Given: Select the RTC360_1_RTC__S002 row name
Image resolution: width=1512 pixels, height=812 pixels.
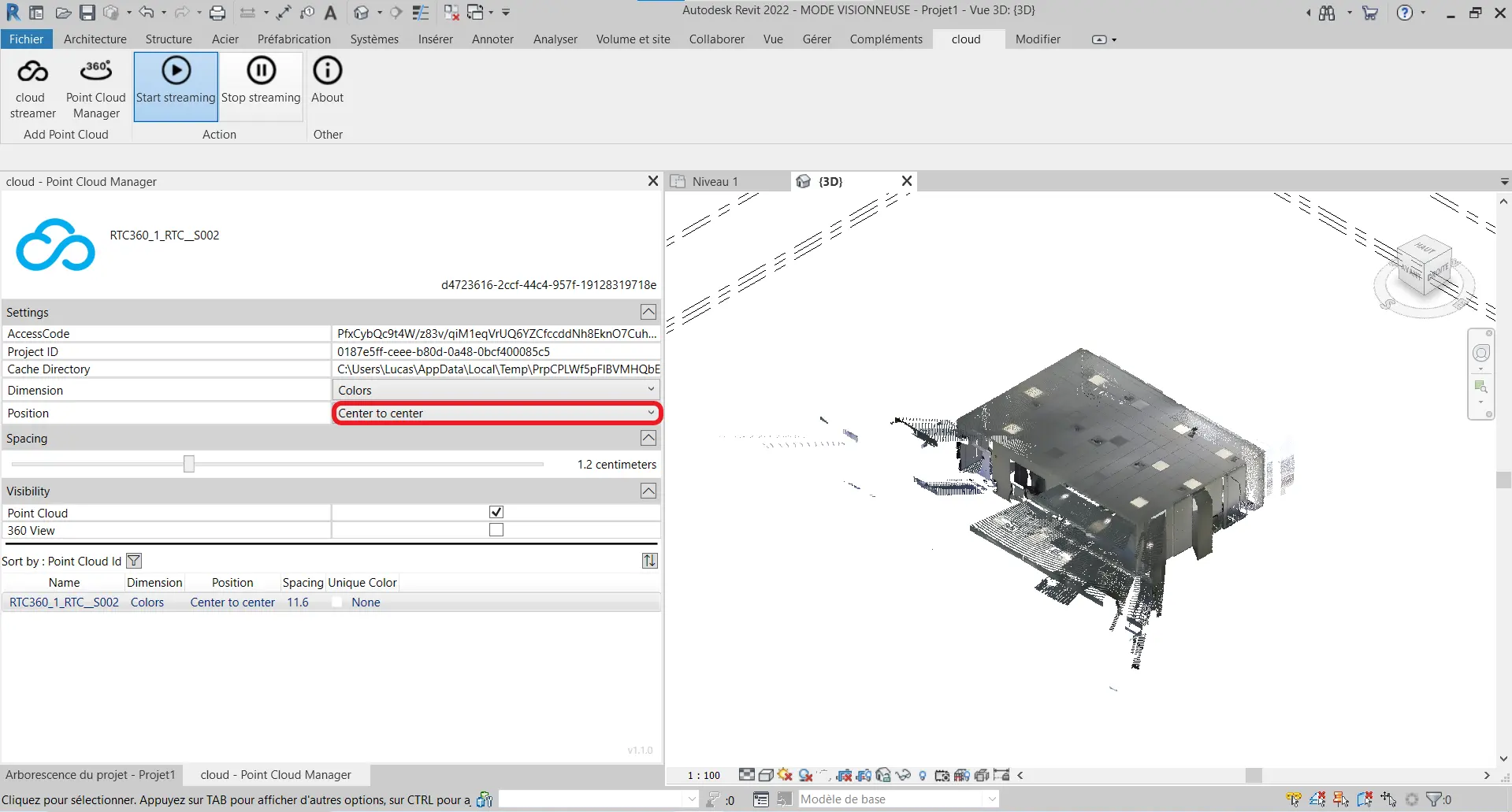Looking at the screenshot, I should [x=64, y=603].
